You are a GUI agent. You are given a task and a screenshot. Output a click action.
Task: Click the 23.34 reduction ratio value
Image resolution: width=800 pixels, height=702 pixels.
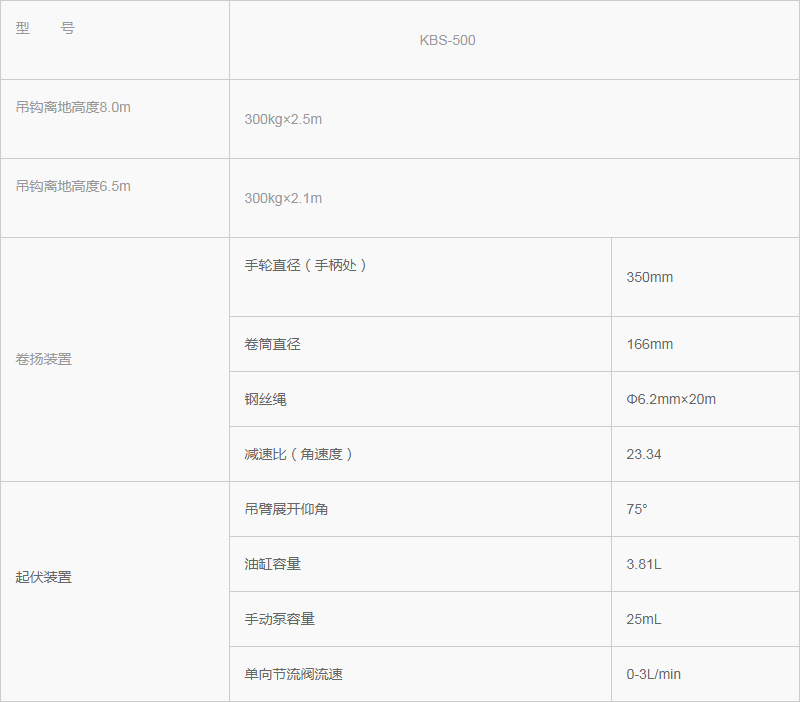tap(644, 454)
